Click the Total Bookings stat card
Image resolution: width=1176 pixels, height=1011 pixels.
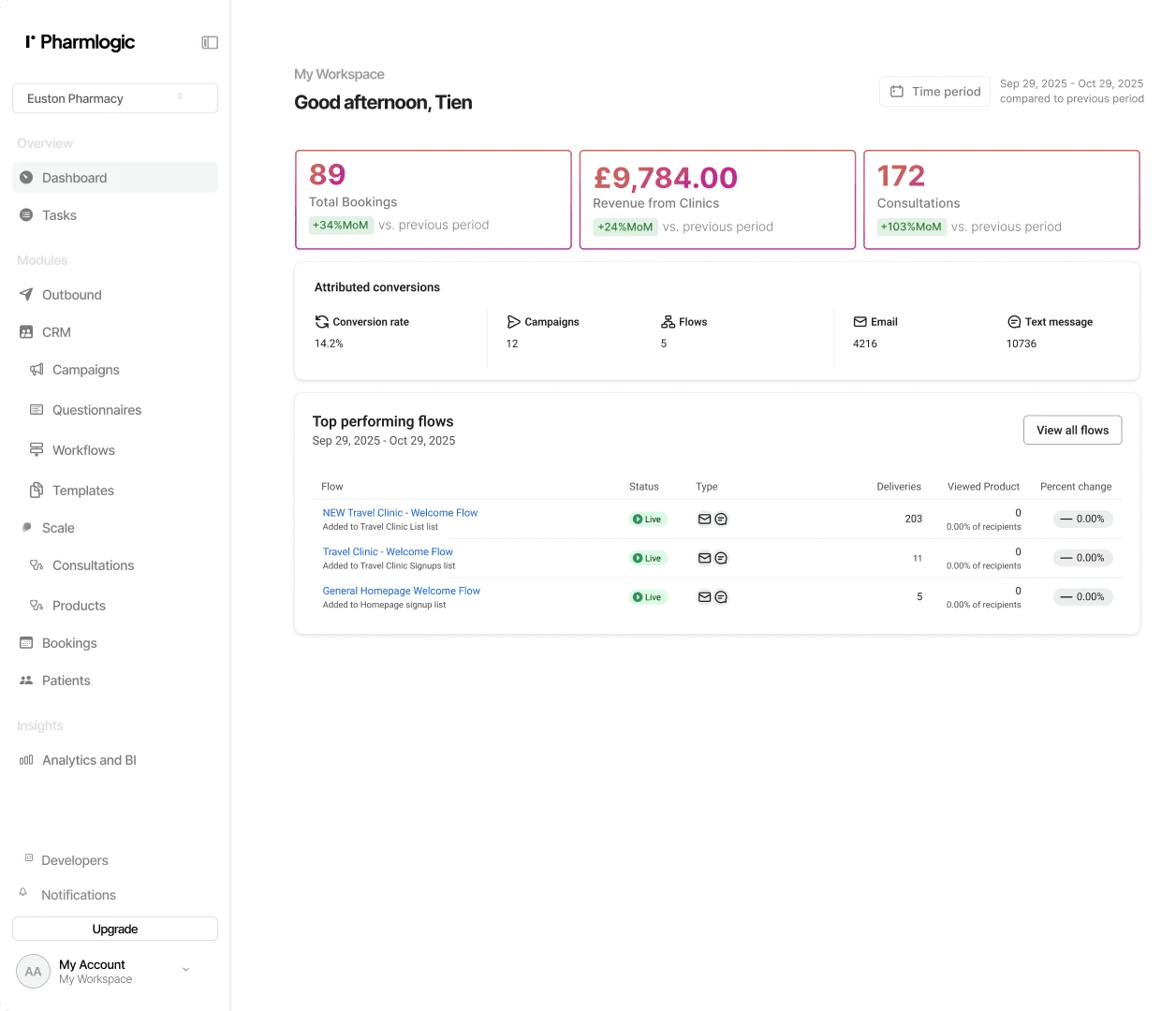(x=434, y=199)
